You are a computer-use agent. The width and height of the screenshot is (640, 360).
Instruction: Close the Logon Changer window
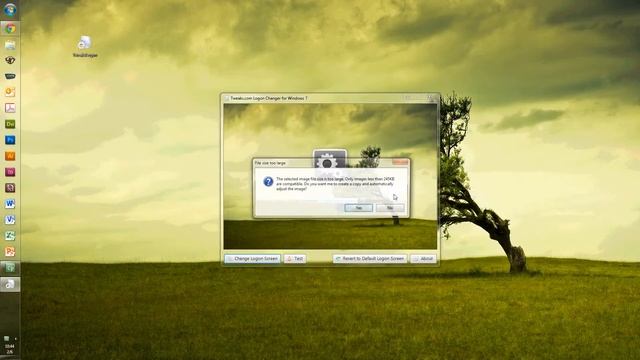(x=431, y=98)
